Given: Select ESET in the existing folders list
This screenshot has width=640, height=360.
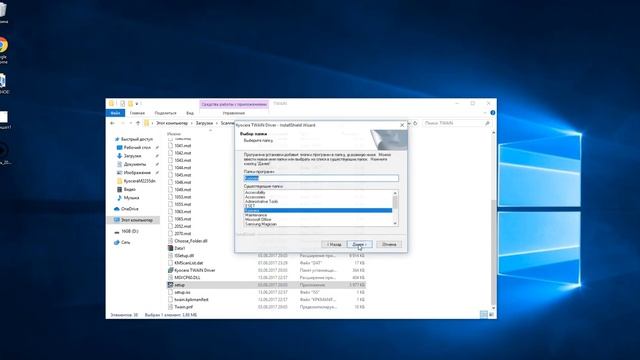Looking at the screenshot, I should (249, 206).
